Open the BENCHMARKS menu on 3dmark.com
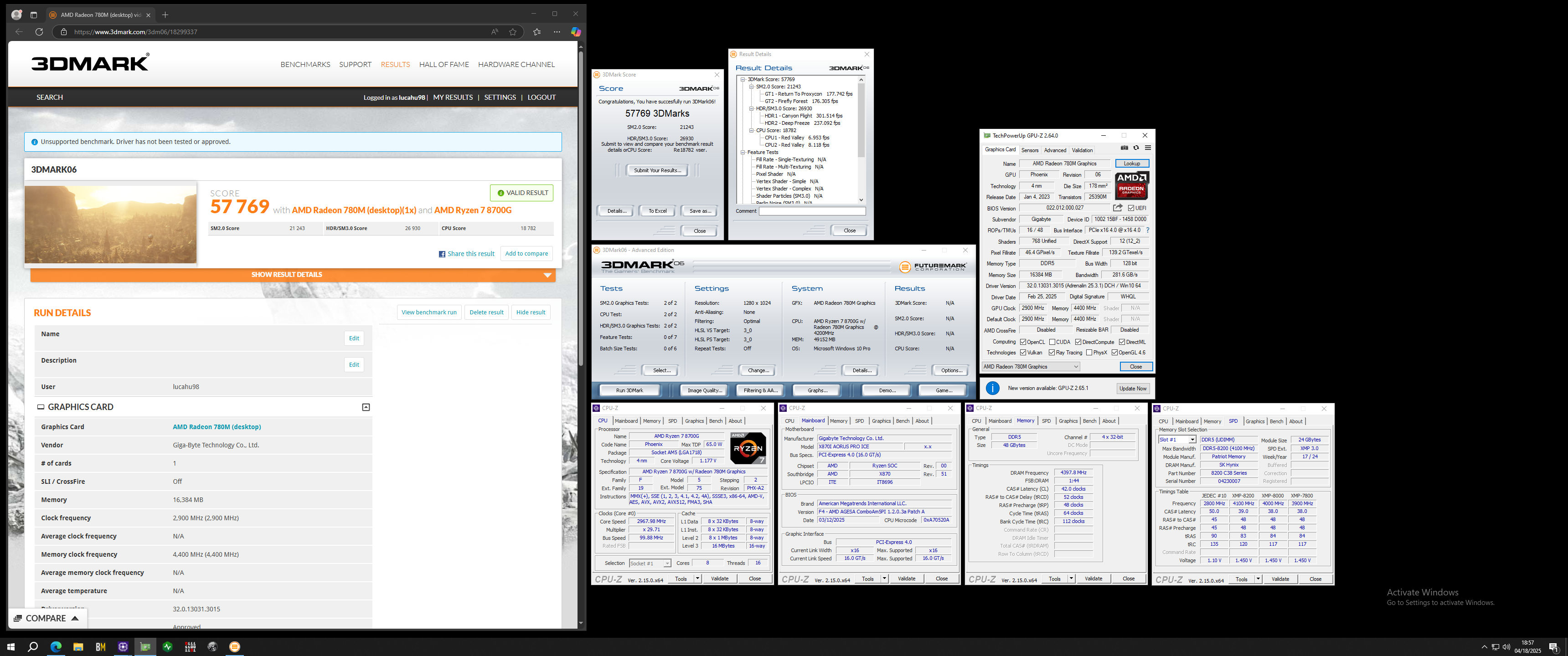This screenshot has width=1568, height=656. (305, 65)
